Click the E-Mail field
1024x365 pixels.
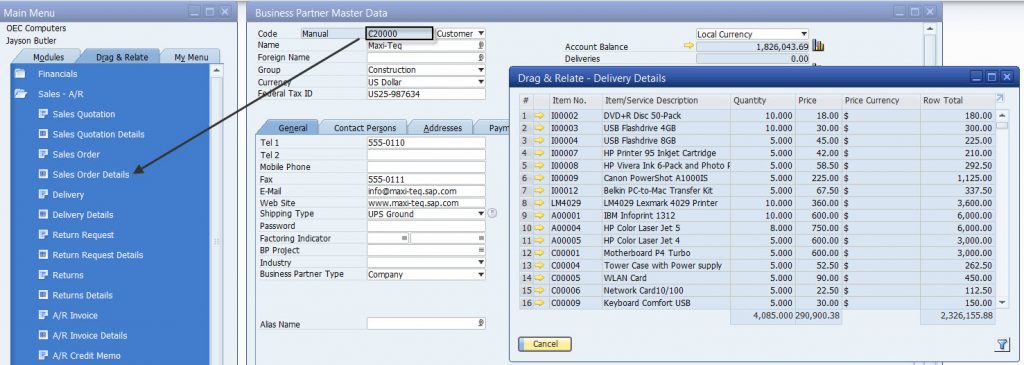[426, 191]
